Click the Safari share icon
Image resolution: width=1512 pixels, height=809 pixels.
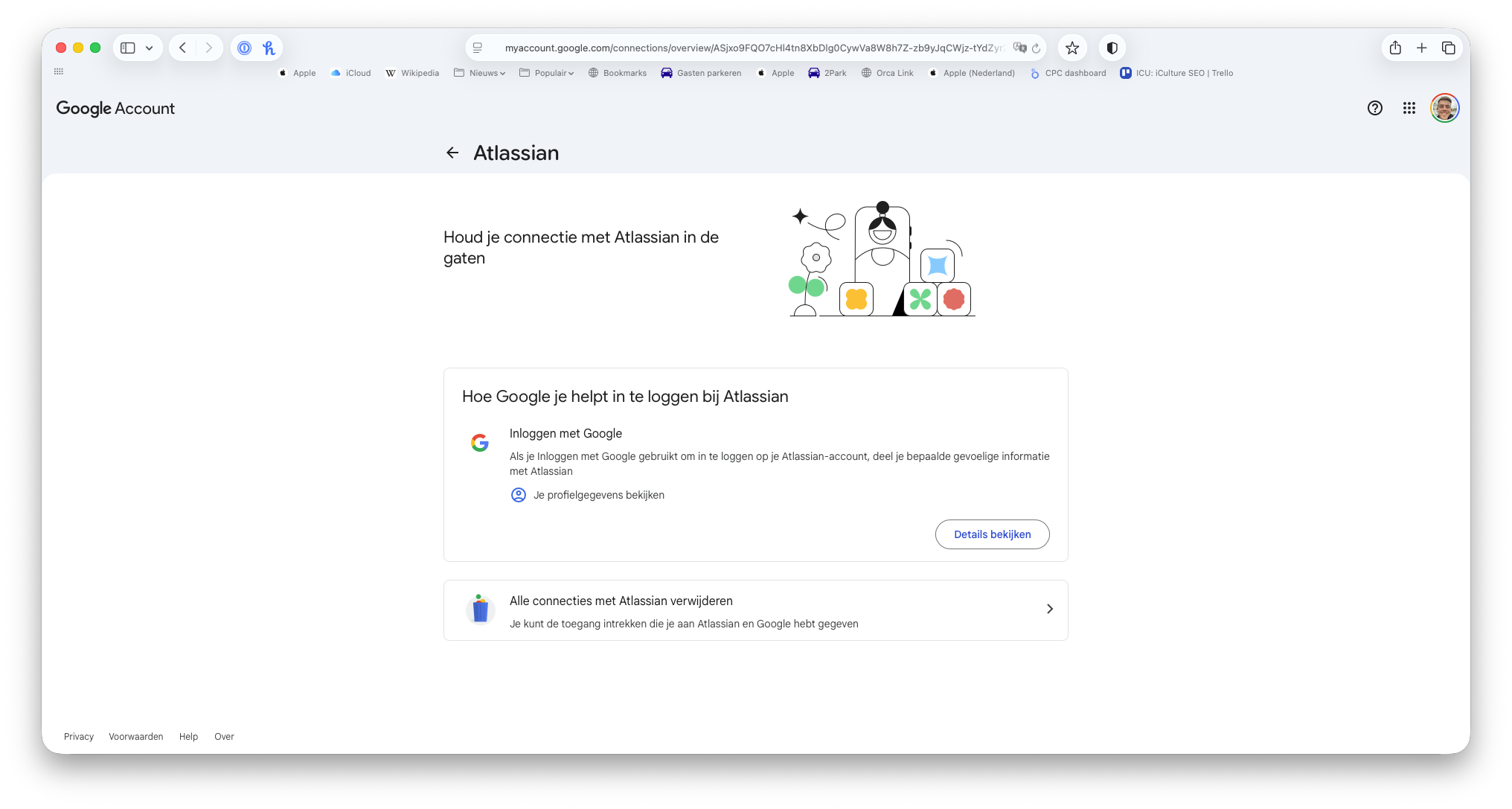pyautogui.click(x=1395, y=48)
